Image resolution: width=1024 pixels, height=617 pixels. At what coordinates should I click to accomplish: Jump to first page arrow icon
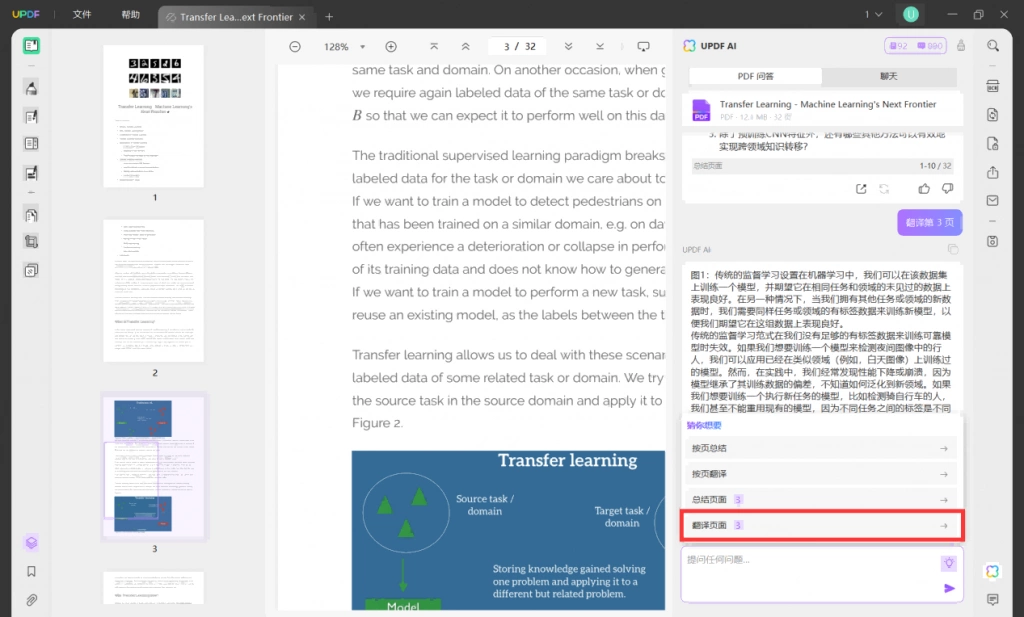434,46
